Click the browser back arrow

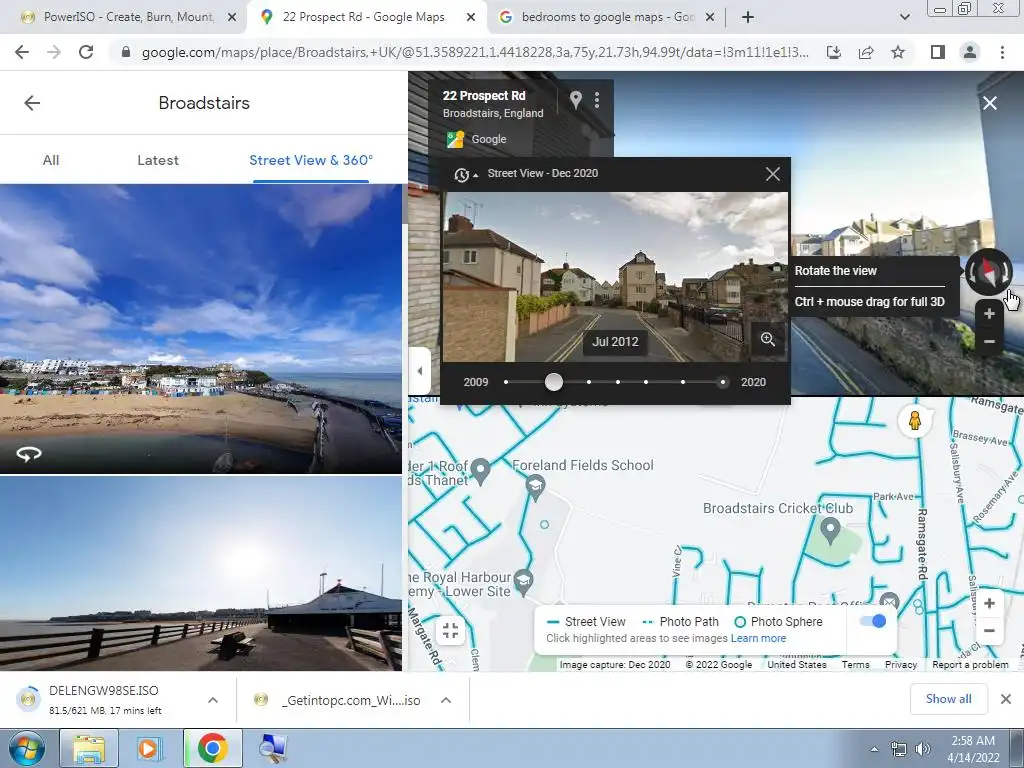point(22,52)
